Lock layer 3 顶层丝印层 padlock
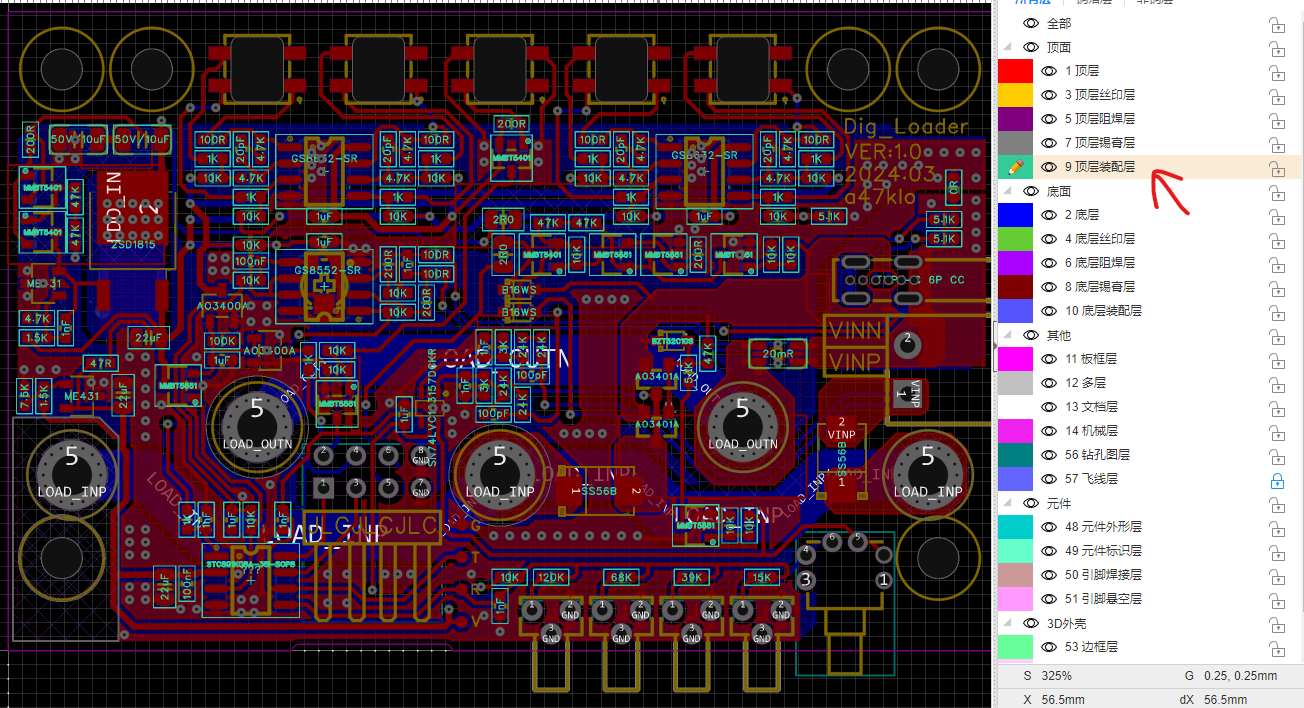1304x708 pixels. (x=1276, y=96)
